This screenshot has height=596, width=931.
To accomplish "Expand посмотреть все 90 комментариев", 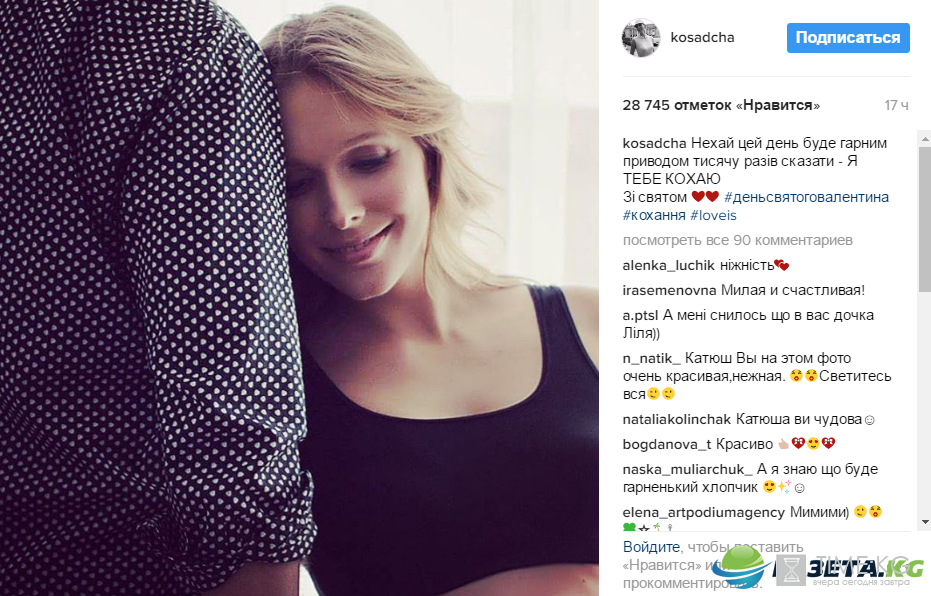I will [737, 240].
